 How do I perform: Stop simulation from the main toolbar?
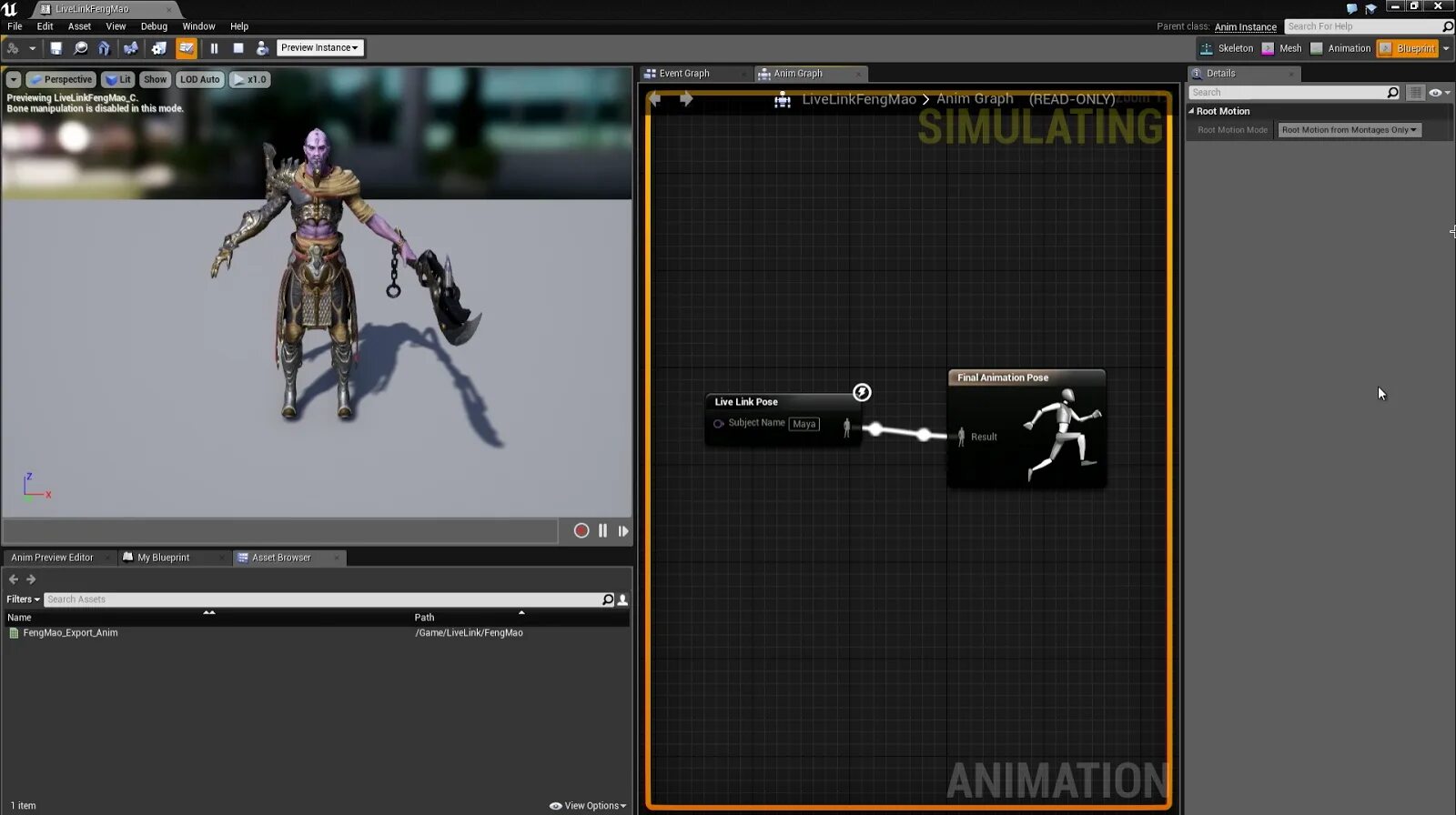pyautogui.click(x=238, y=48)
